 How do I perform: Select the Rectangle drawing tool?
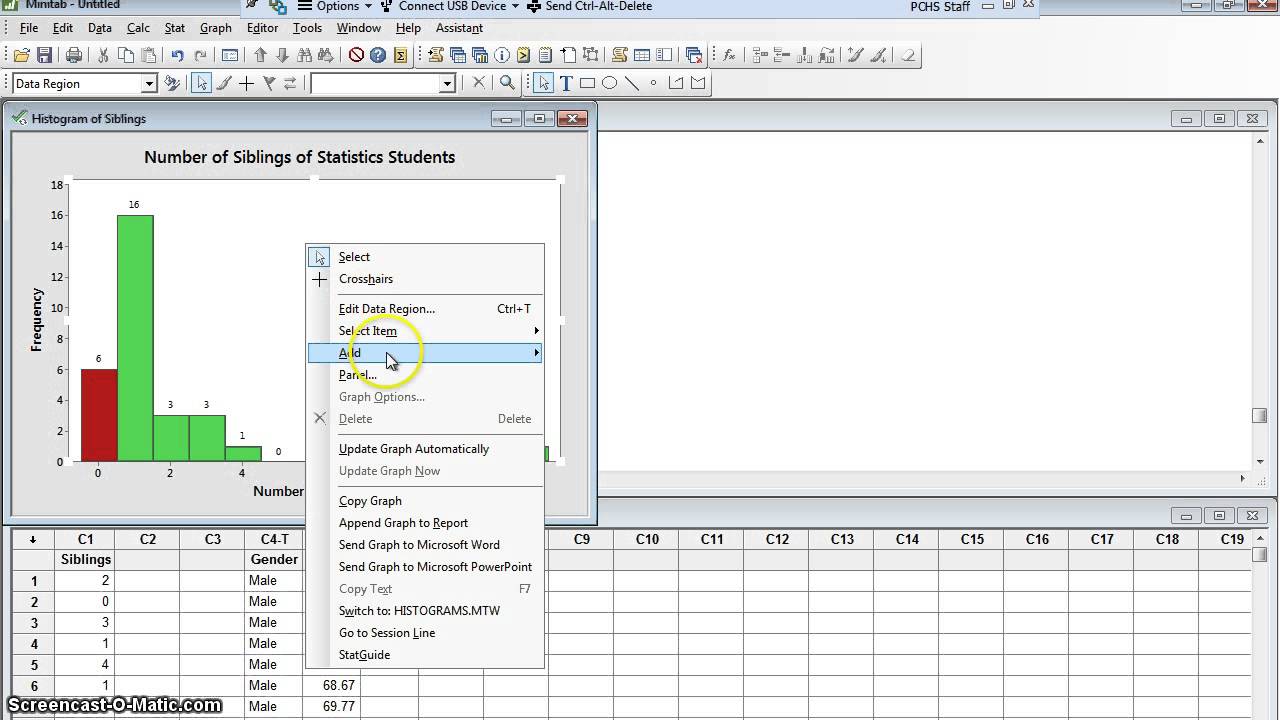588,84
